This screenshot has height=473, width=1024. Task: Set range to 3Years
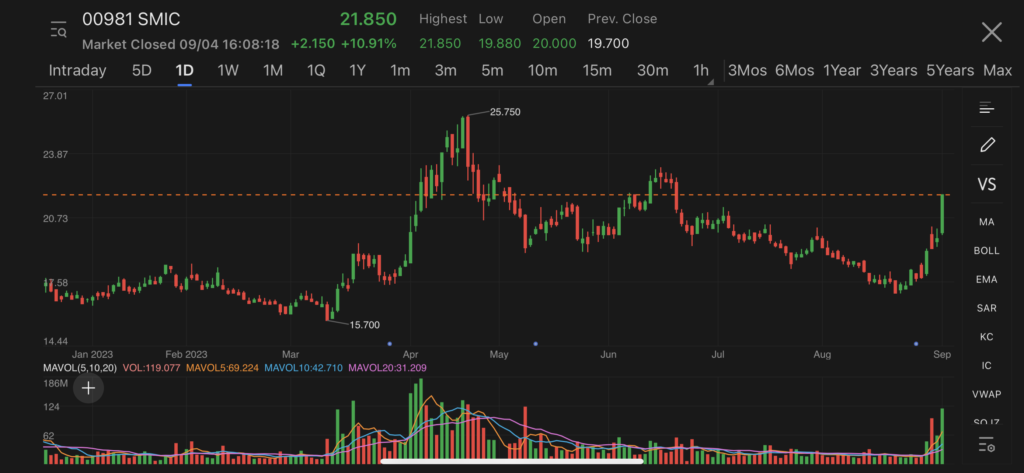[893, 71]
